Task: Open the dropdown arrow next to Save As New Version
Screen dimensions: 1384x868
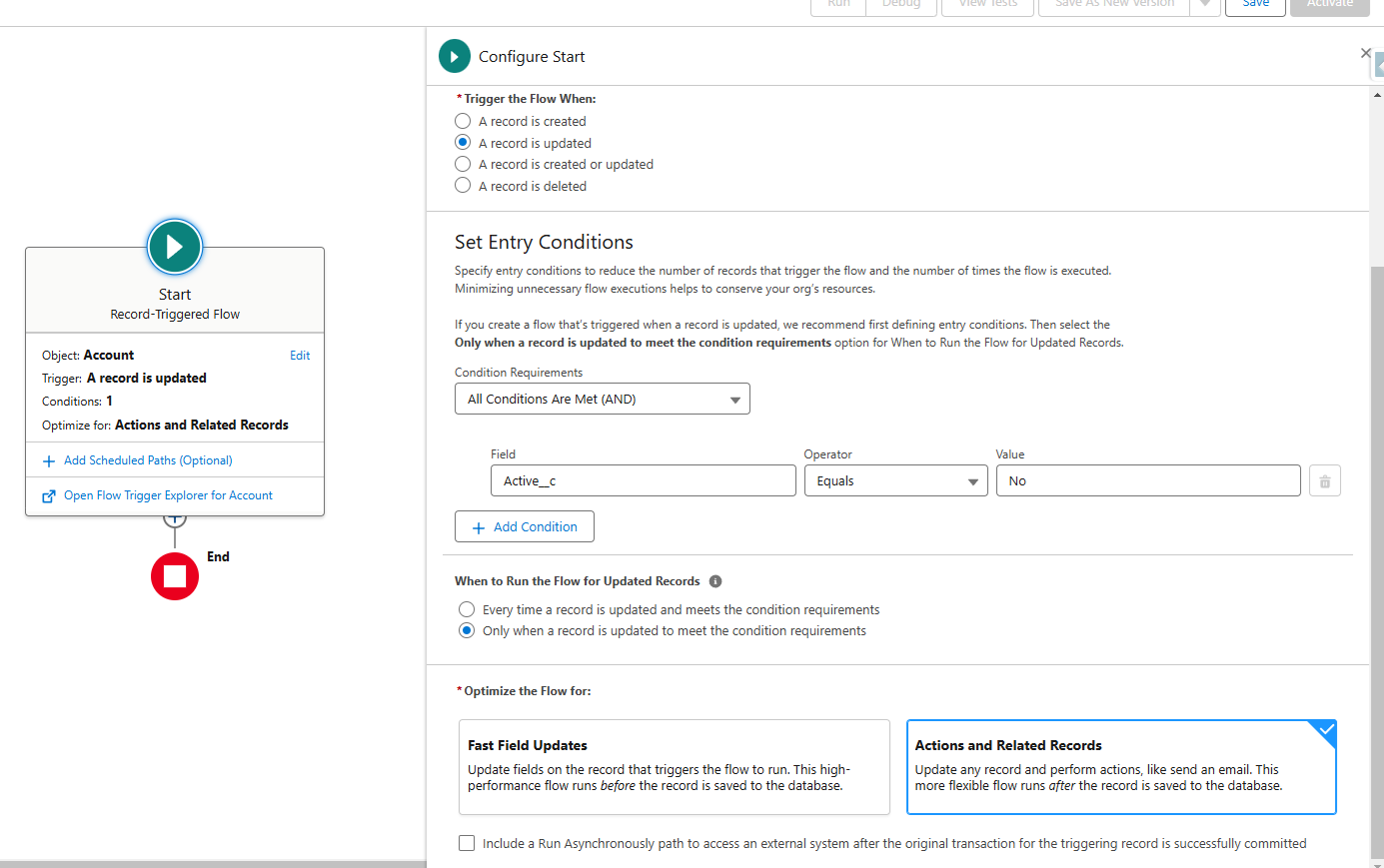Action: click(x=1204, y=5)
